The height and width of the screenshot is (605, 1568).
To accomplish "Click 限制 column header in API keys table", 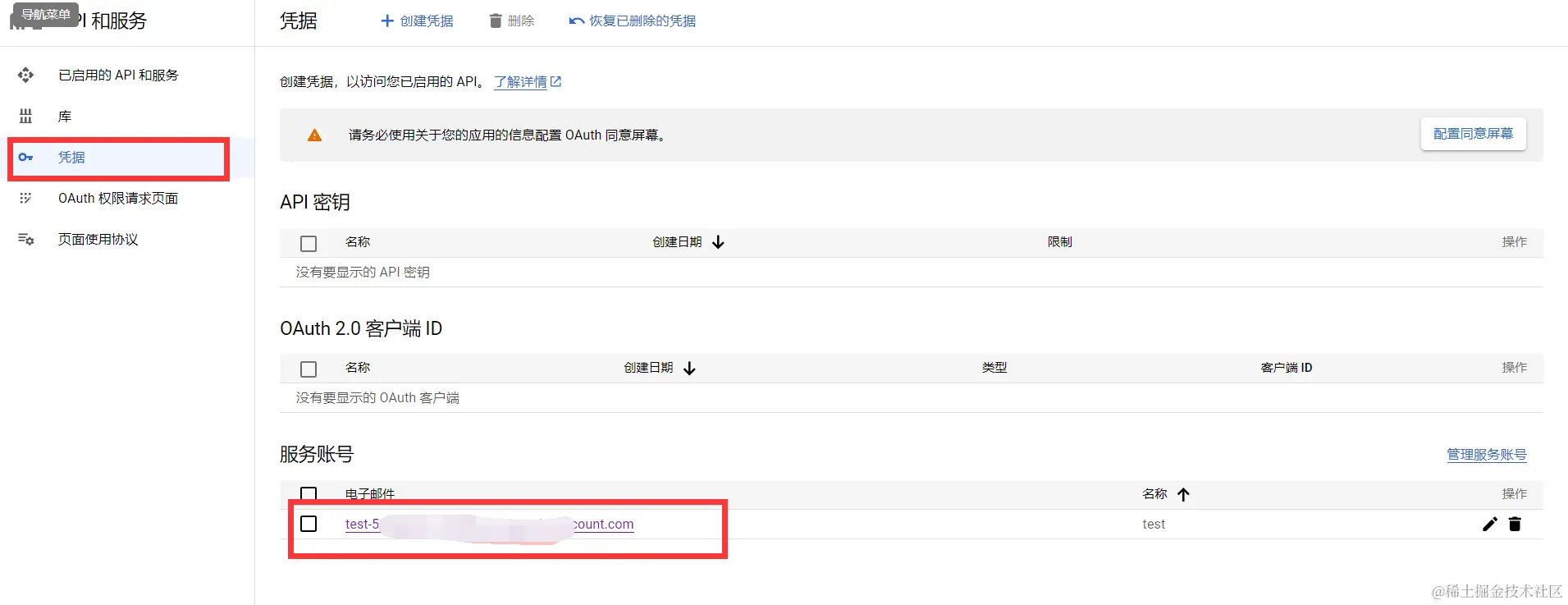I will [1059, 242].
